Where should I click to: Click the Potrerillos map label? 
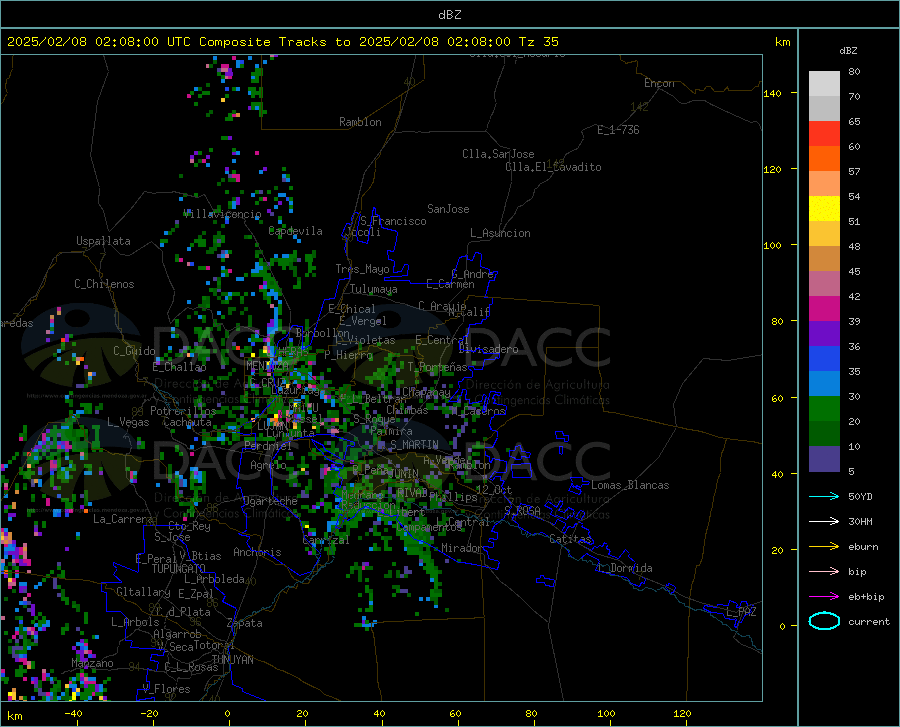pyautogui.click(x=183, y=411)
